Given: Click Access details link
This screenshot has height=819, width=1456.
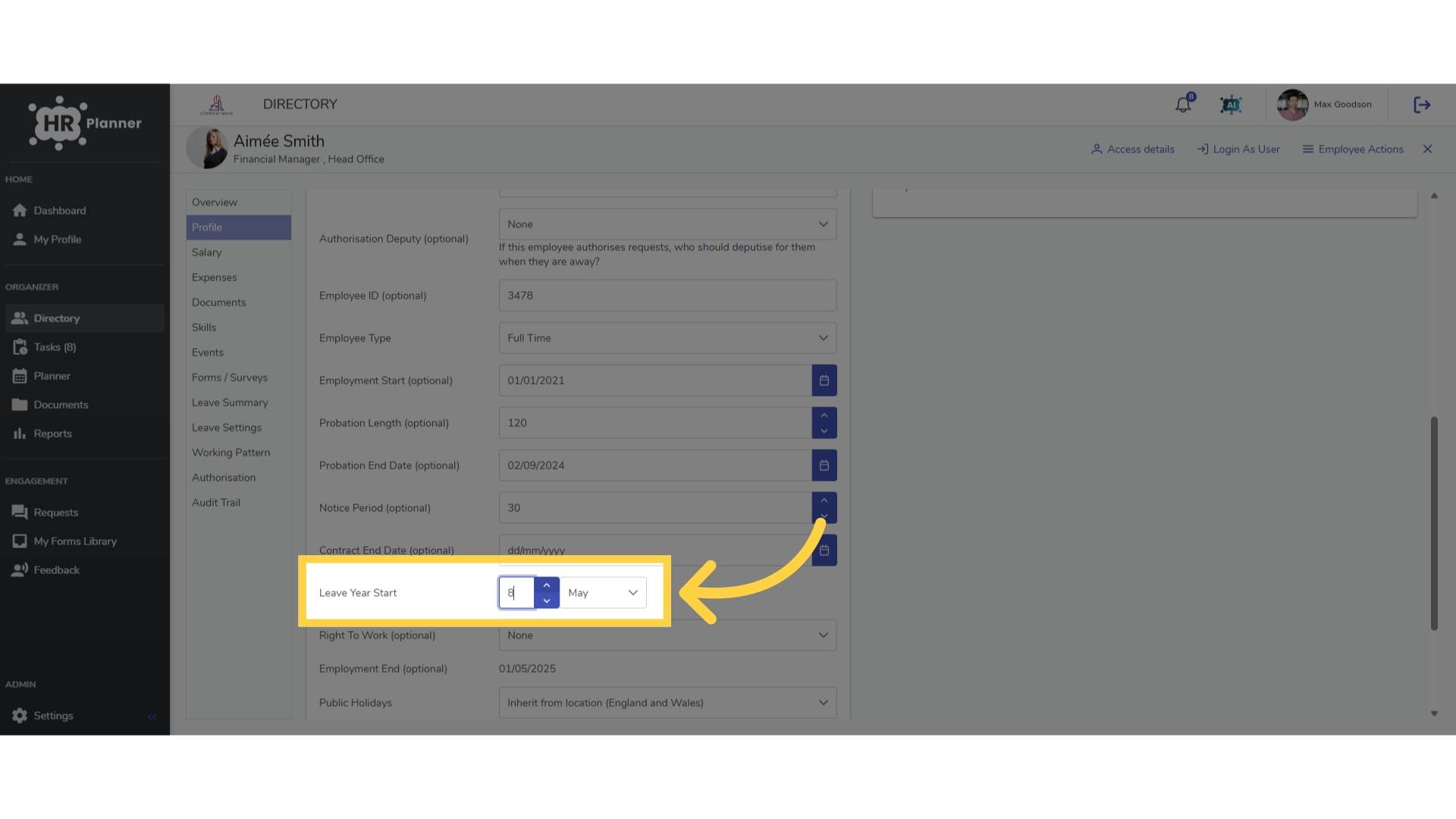Looking at the screenshot, I should (1133, 149).
